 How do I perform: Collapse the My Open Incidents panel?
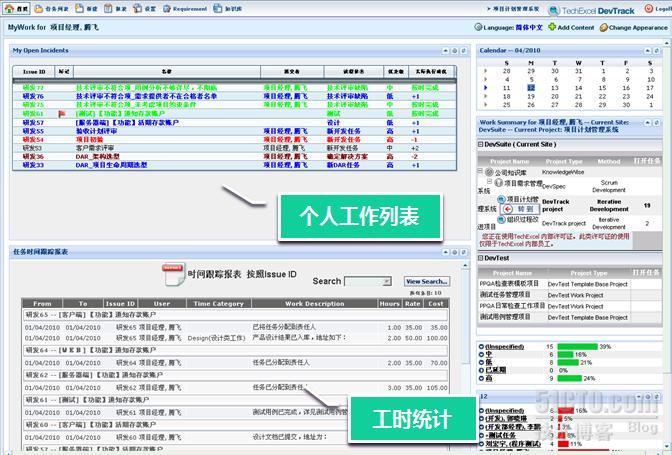pyautogui.click(x=446, y=51)
